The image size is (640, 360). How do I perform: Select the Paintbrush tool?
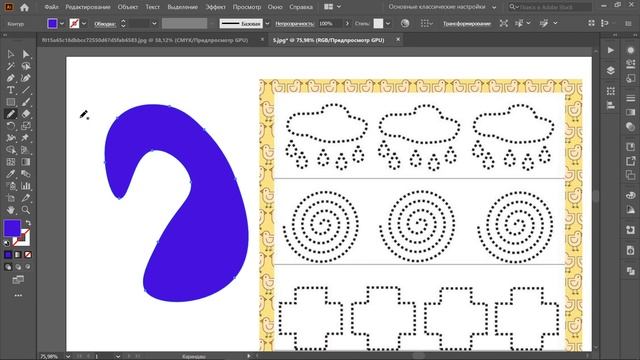pyautogui.click(x=26, y=102)
